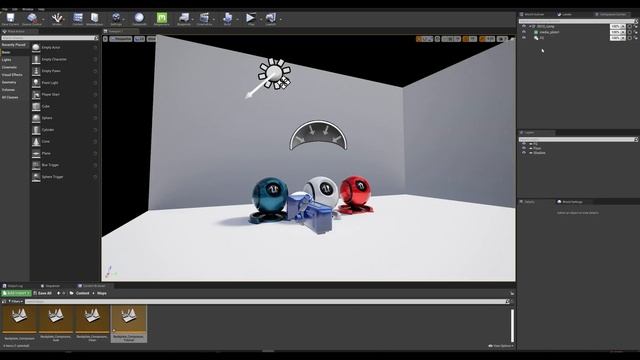Image resolution: width=640 pixels, height=360 pixels.
Task: Collapse the top comp tree expander
Action: click(x=530, y=27)
